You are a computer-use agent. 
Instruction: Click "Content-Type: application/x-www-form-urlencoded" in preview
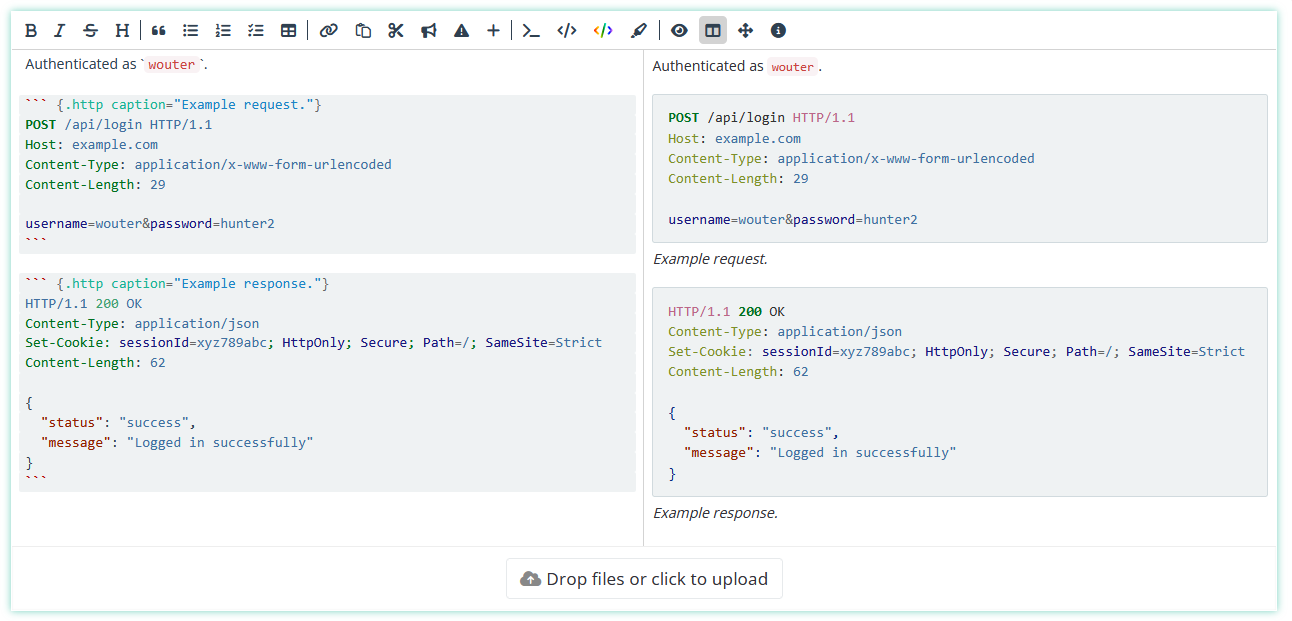852,159
